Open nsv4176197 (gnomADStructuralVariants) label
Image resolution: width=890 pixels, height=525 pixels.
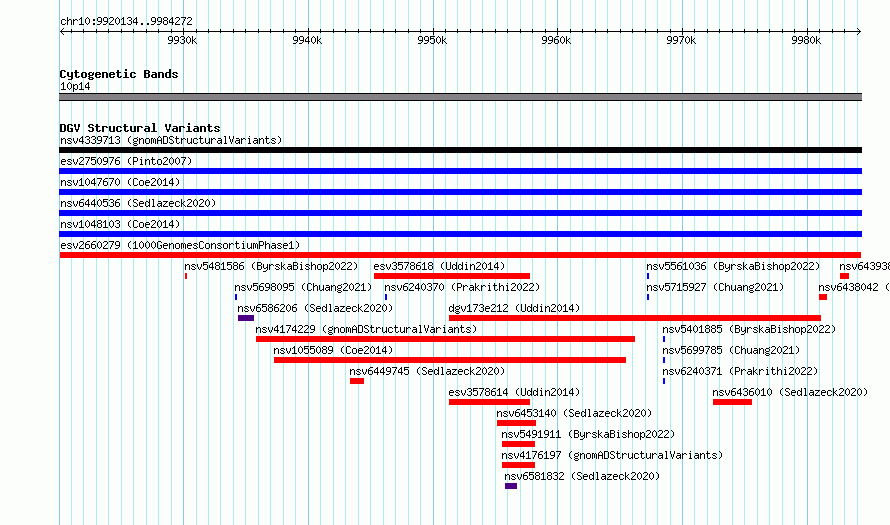tap(612, 455)
